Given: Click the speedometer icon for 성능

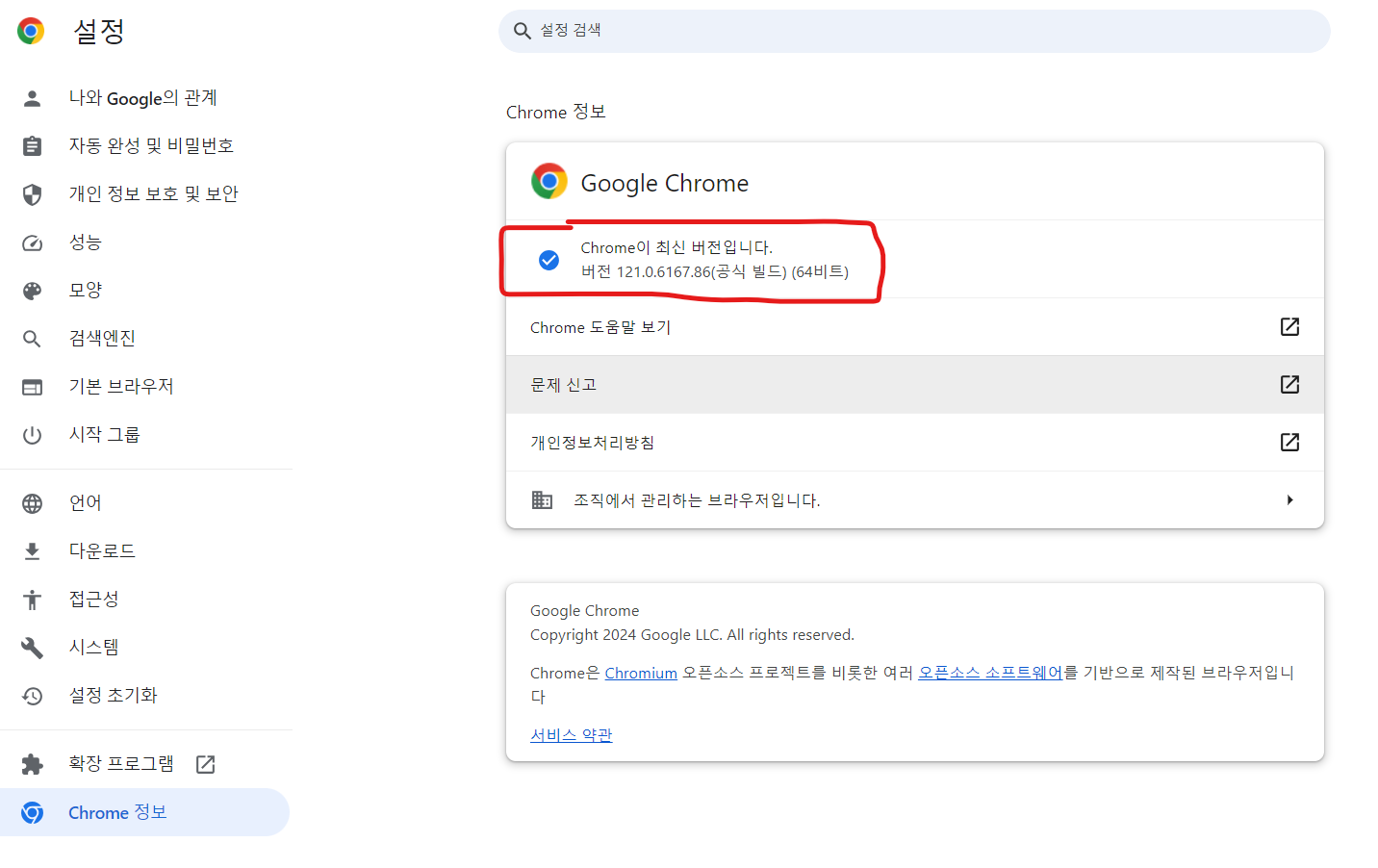Looking at the screenshot, I should (32, 243).
